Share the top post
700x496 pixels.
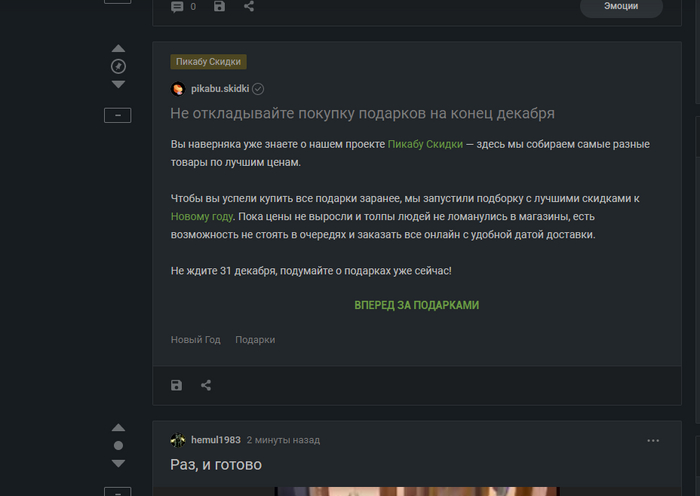[249, 6]
